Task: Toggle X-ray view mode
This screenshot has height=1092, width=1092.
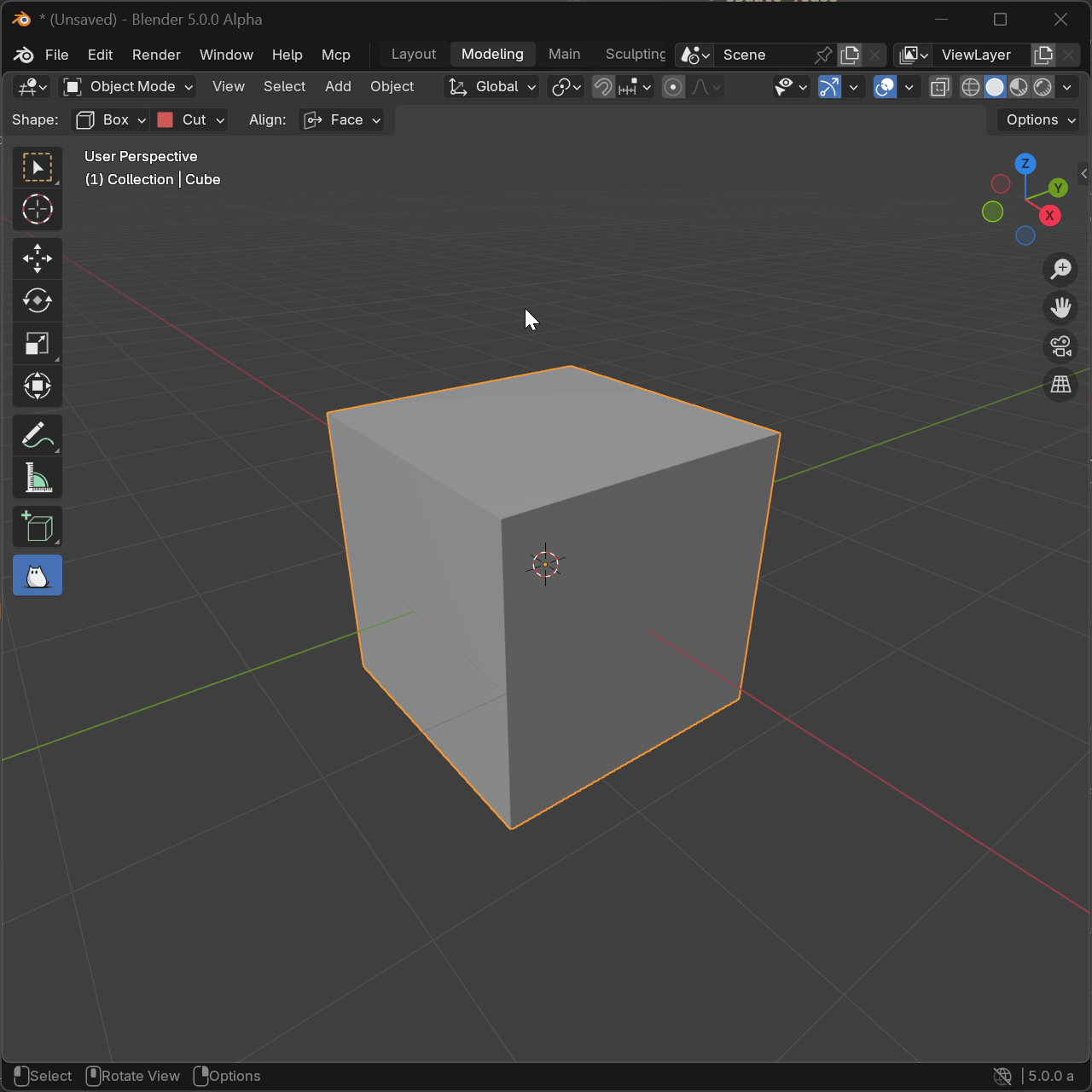Action: [939, 87]
